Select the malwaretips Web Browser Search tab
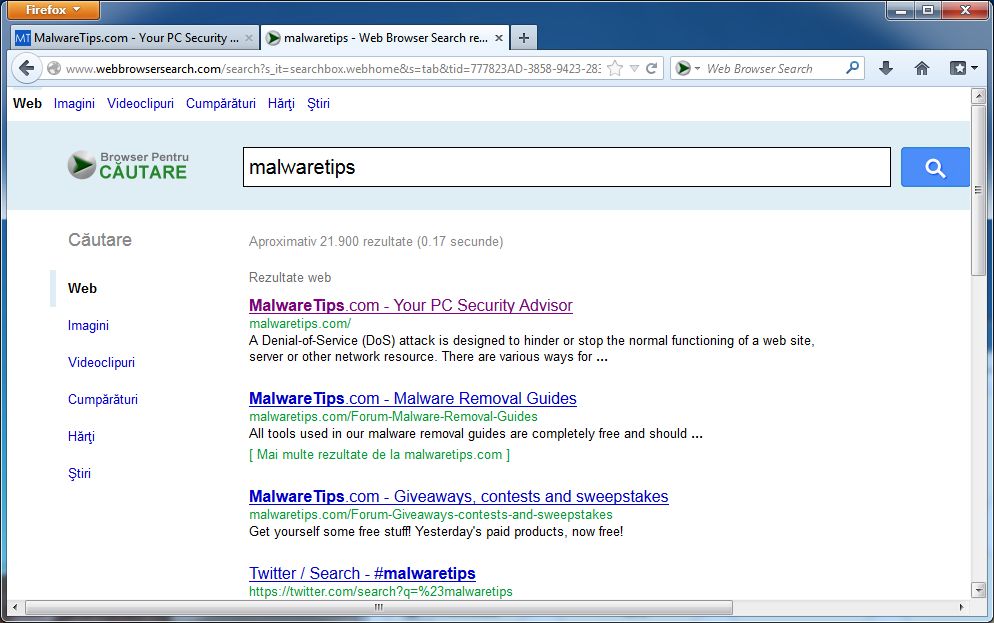994x623 pixels. [385, 38]
